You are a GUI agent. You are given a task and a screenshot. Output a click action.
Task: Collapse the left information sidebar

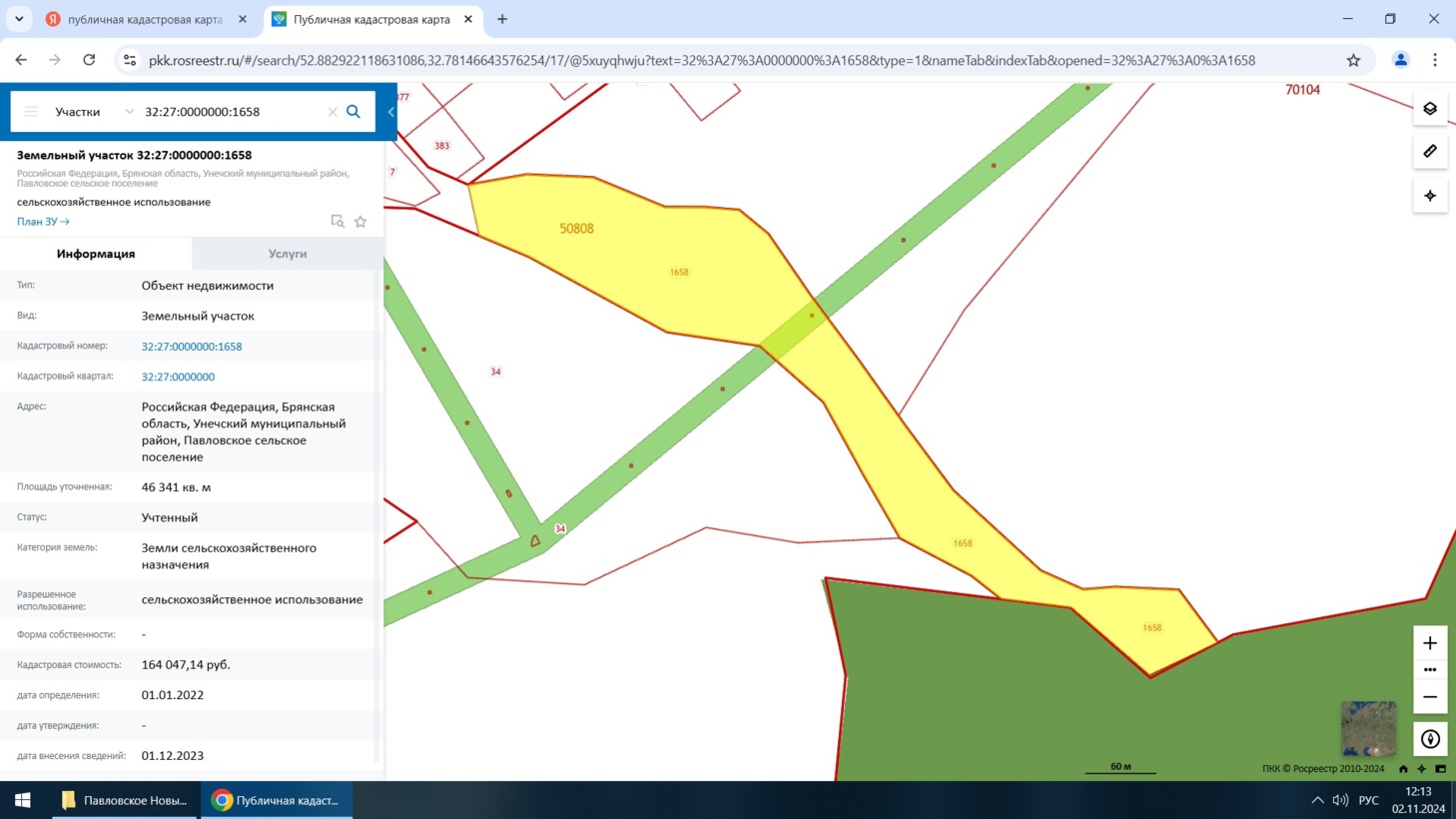[391, 112]
